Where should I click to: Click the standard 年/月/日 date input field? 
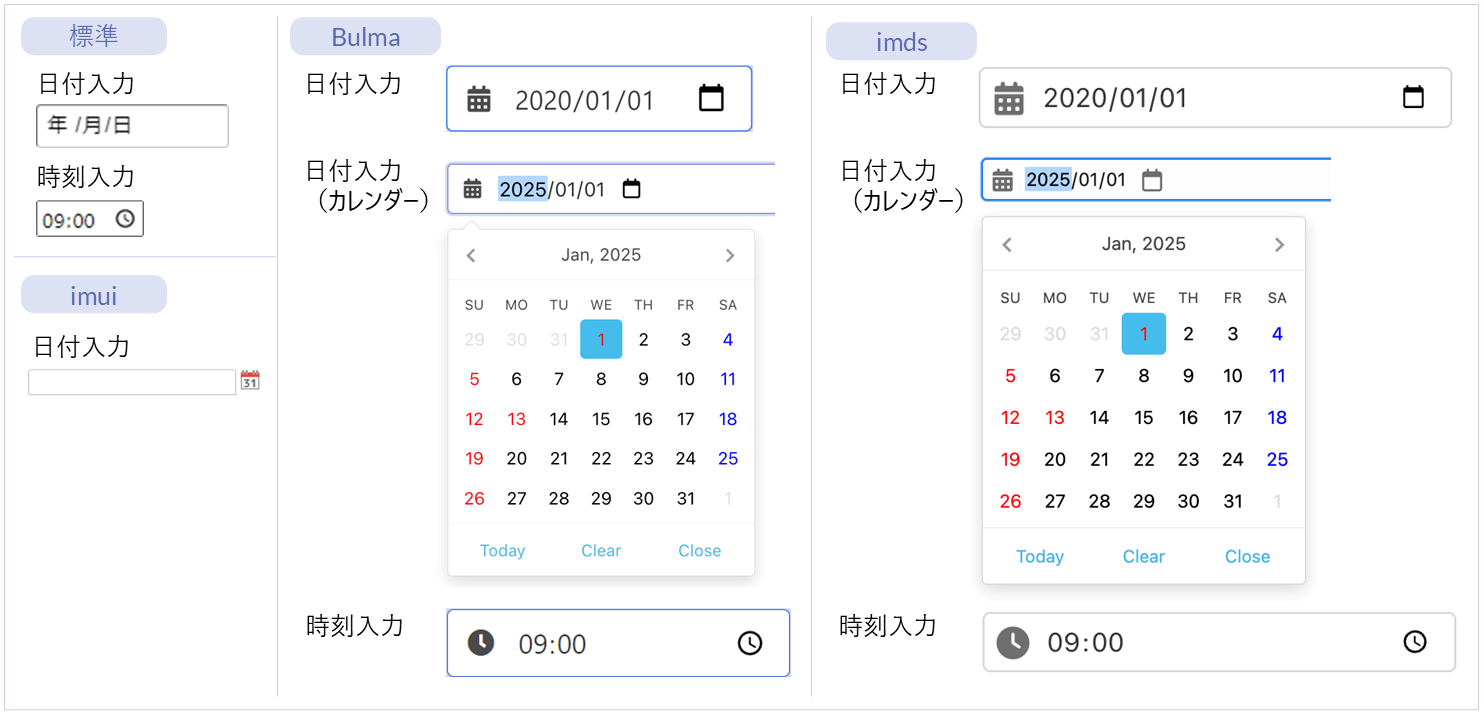(131, 126)
